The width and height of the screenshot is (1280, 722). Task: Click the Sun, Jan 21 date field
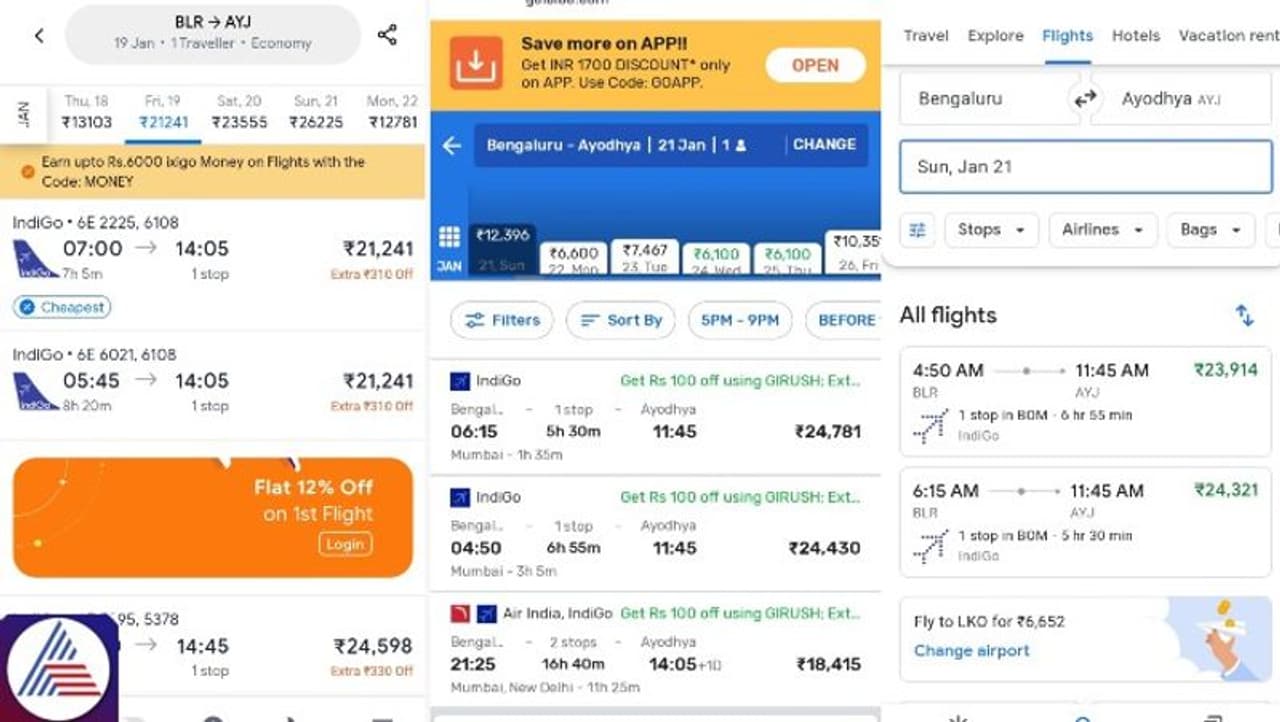(1085, 167)
